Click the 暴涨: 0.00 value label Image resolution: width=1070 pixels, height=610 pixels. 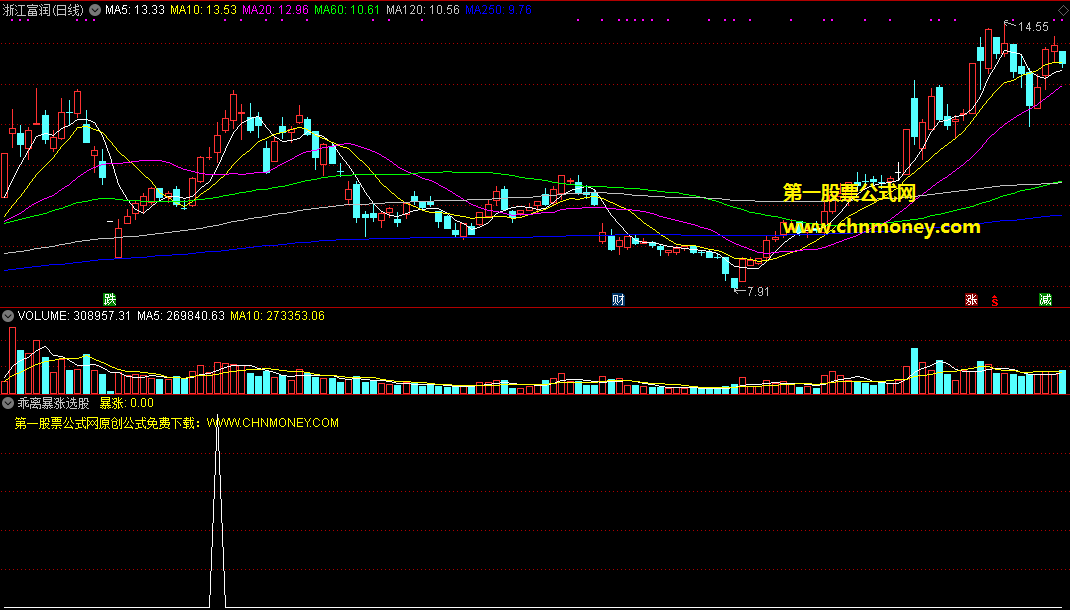point(127,403)
